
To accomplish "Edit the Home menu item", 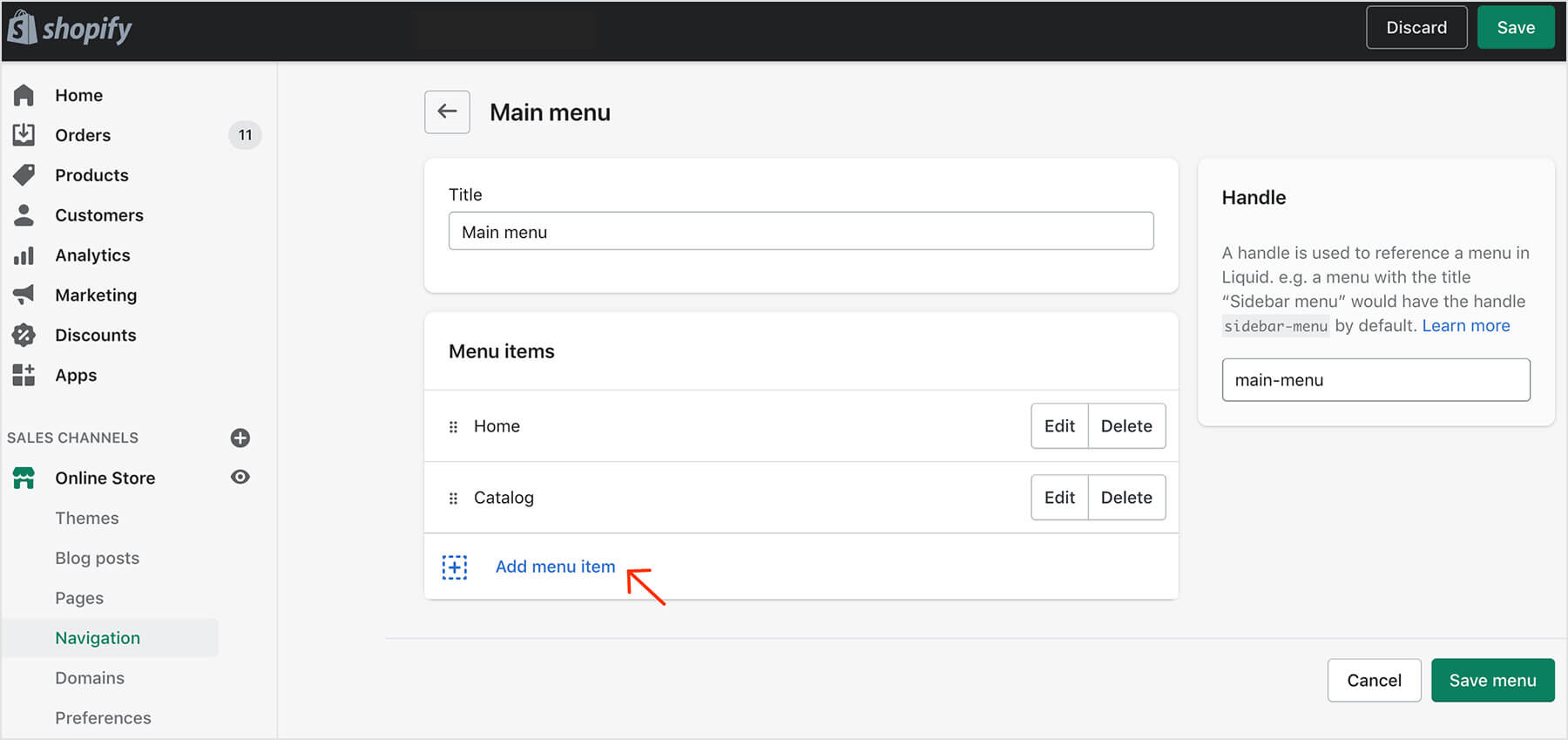I will (1059, 426).
